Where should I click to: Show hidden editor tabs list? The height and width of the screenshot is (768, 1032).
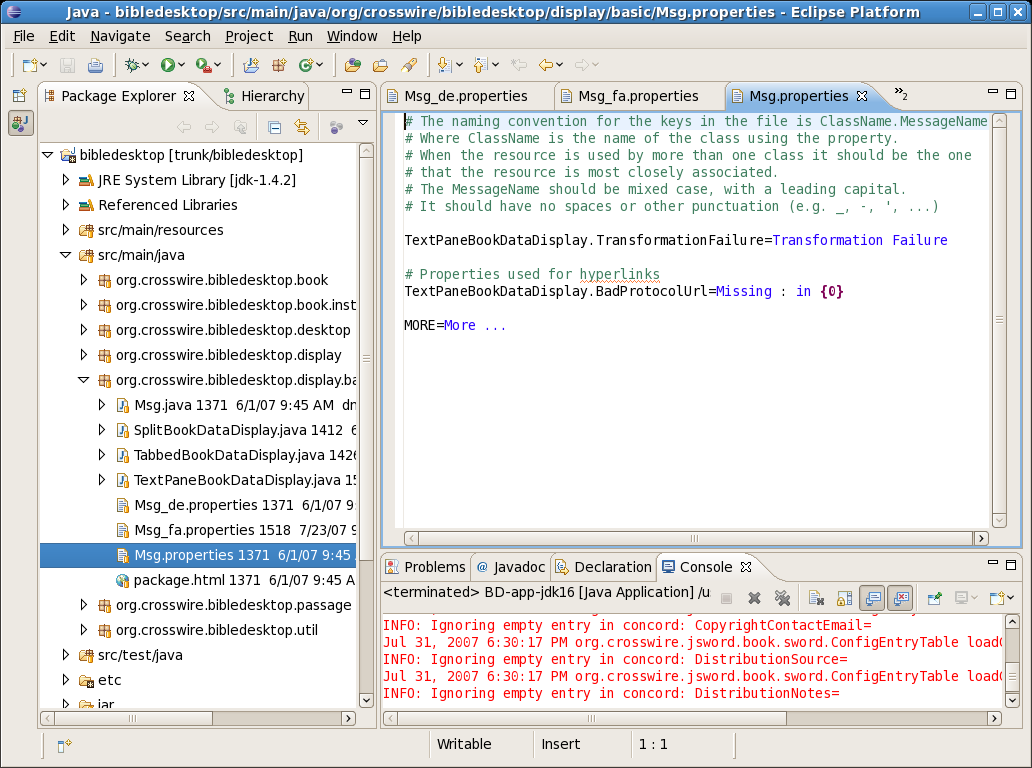[901, 95]
